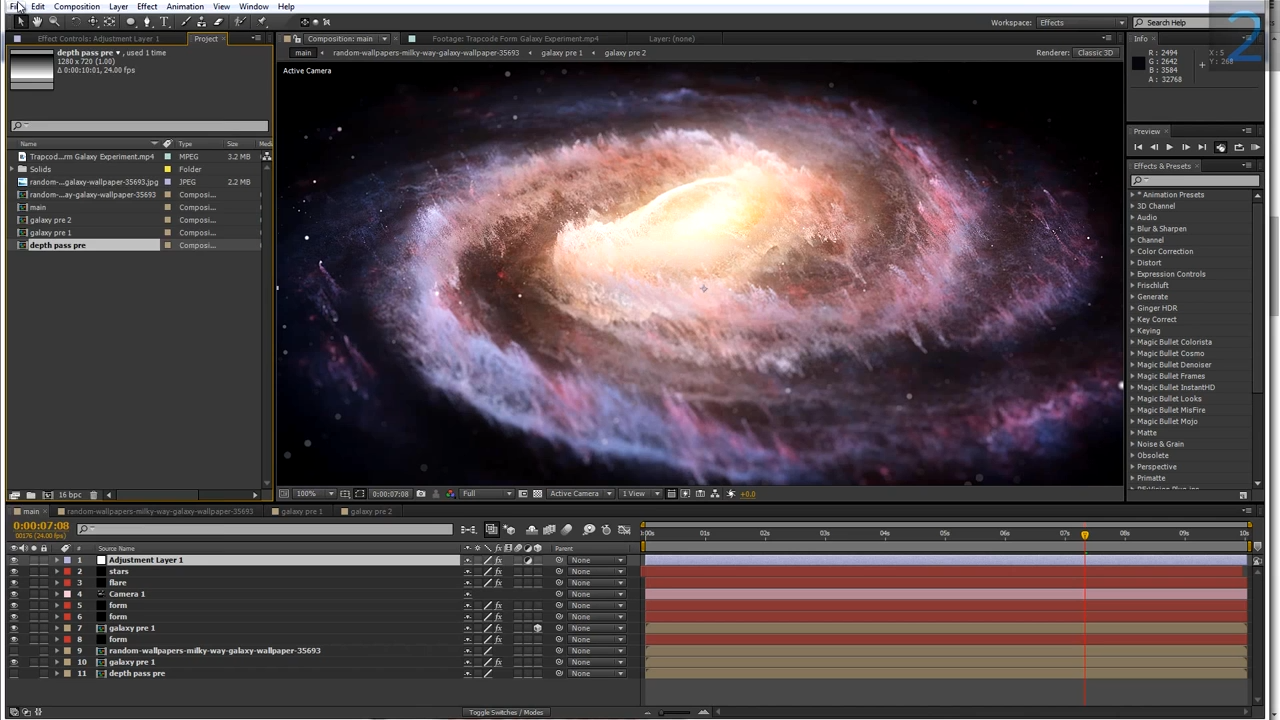Hide the stars layer
Viewport: 1280px width, 720px height.
[14, 571]
